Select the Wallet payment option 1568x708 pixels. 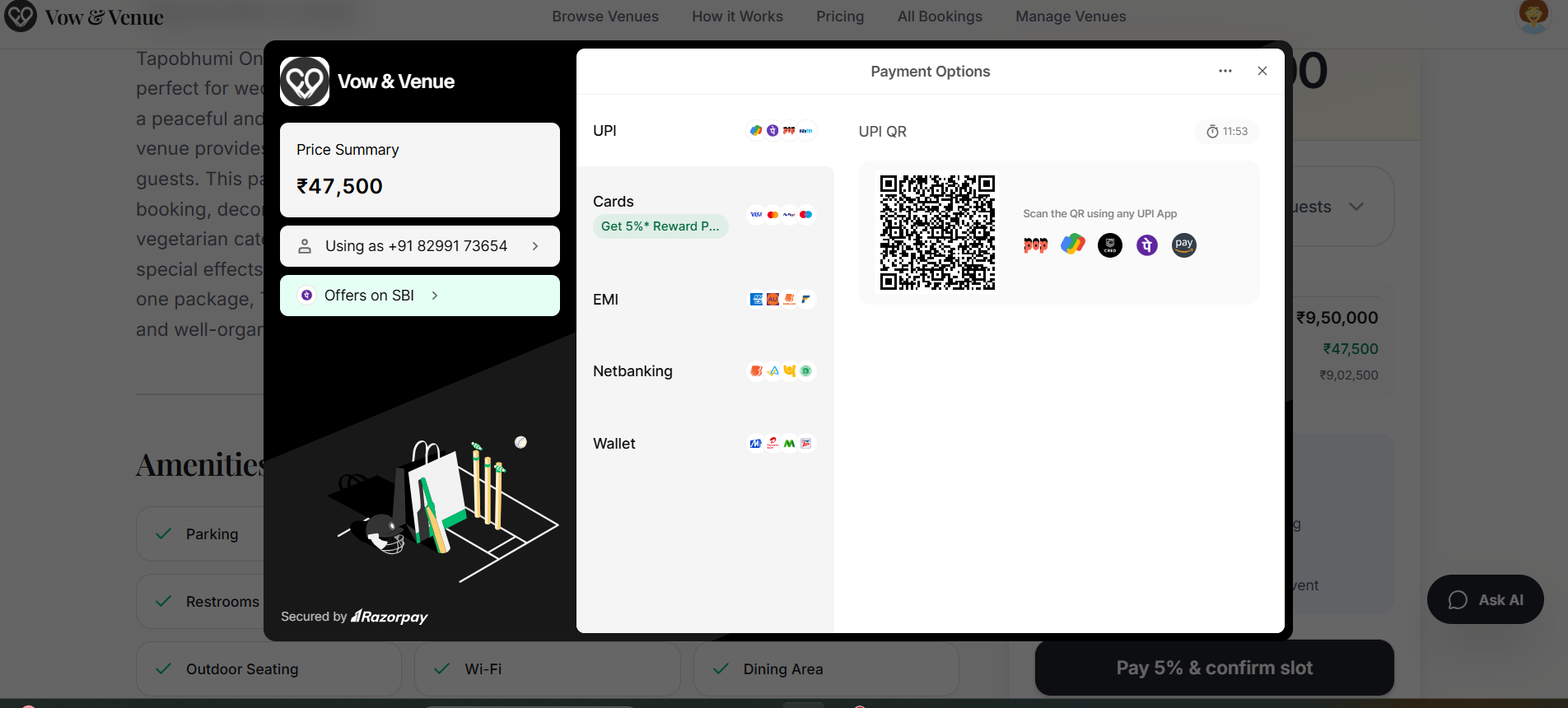[705, 444]
